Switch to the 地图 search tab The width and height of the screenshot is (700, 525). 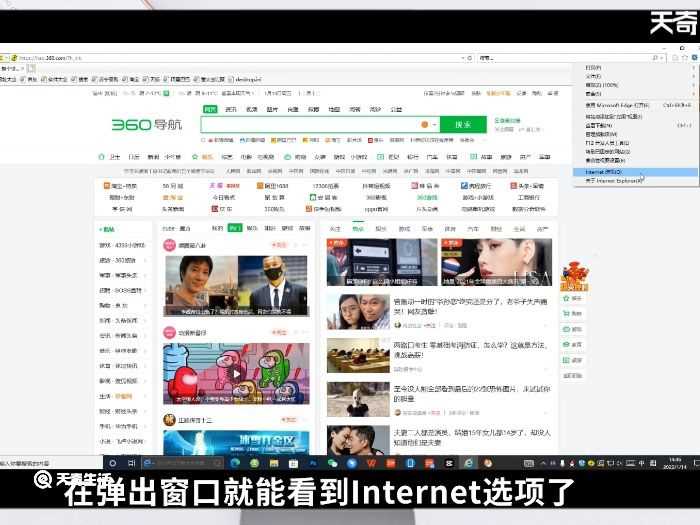pos(334,109)
